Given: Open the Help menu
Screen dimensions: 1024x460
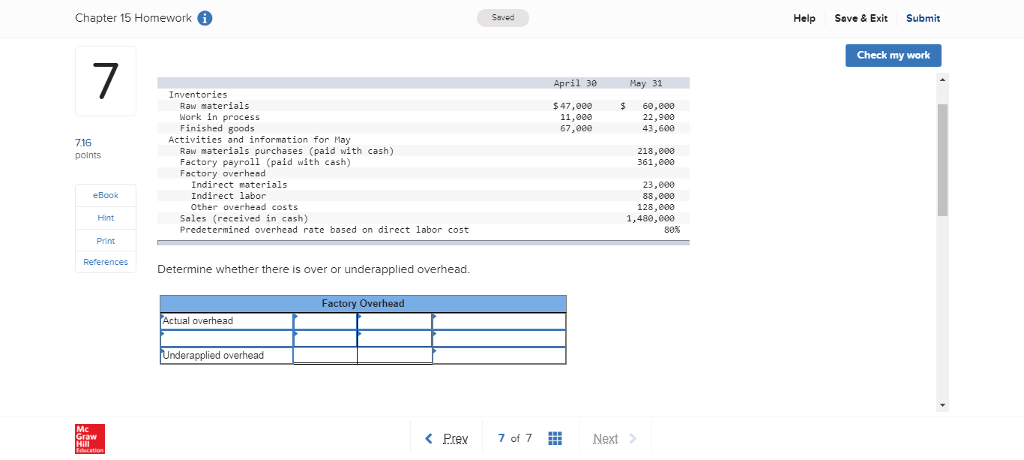Looking at the screenshot, I should click(x=804, y=18).
